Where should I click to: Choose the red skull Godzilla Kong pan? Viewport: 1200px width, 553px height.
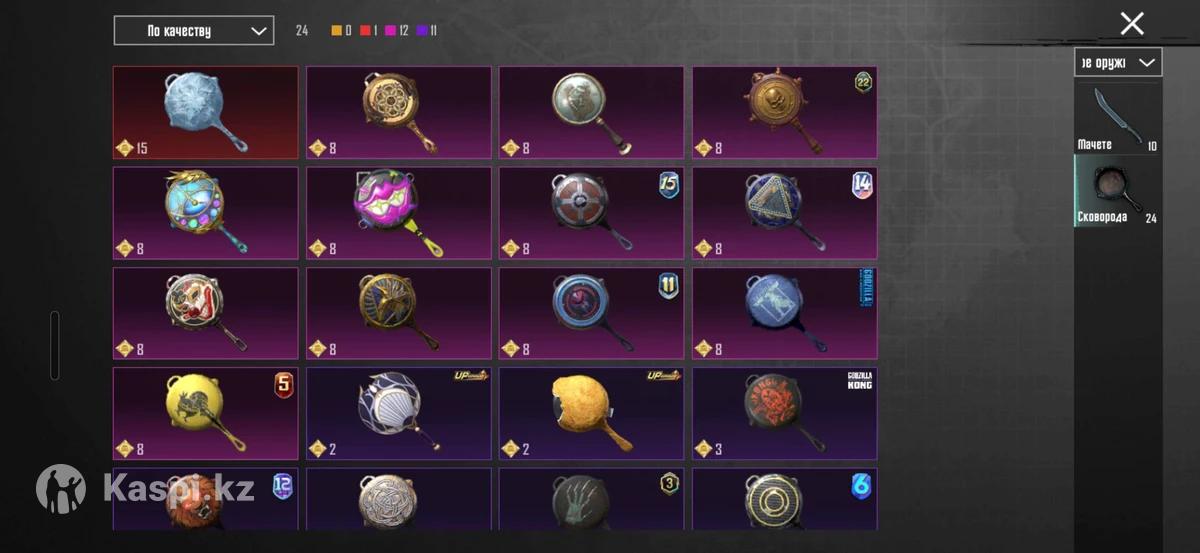tap(784, 414)
